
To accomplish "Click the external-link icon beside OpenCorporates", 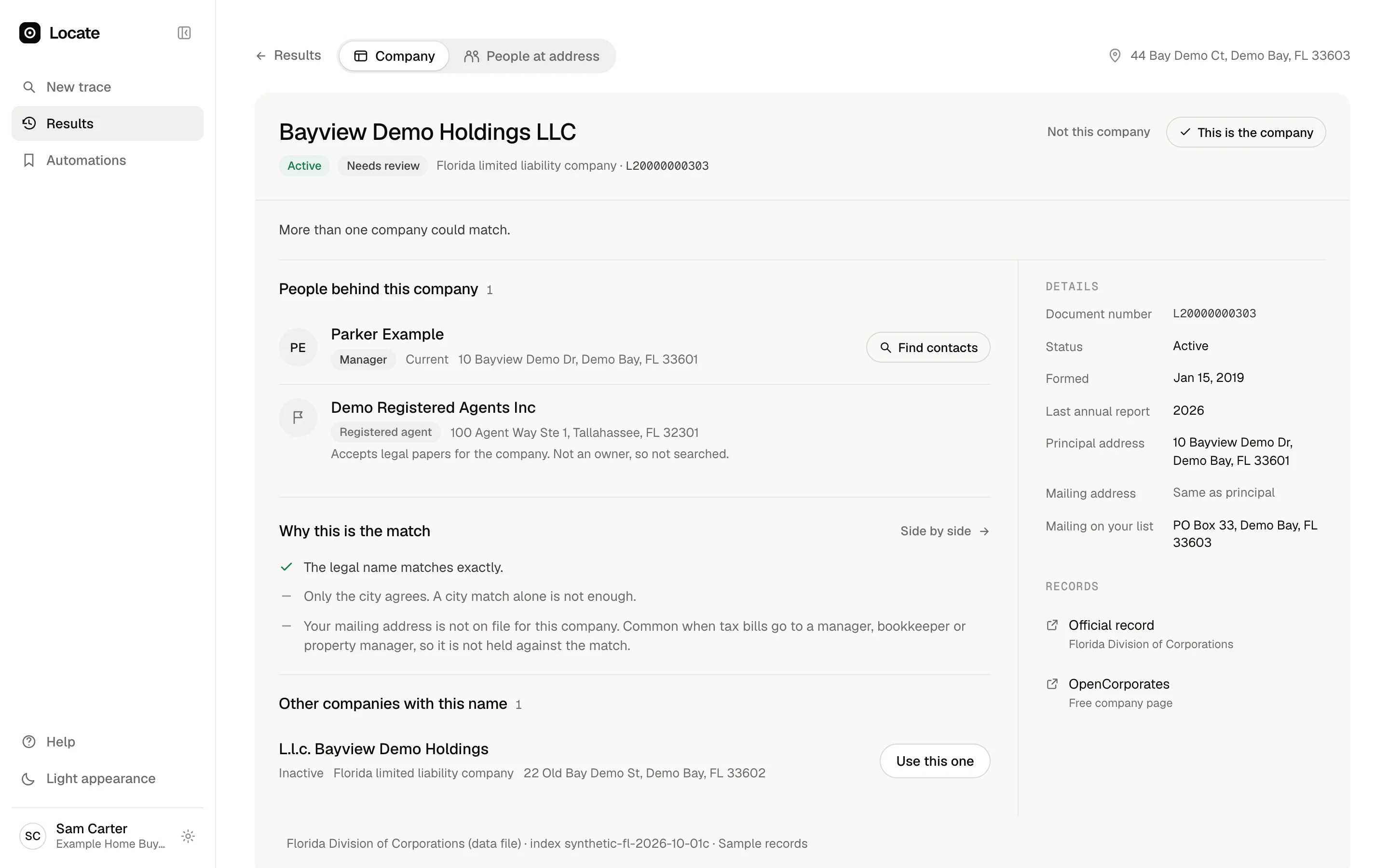I will click(1052, 684).
